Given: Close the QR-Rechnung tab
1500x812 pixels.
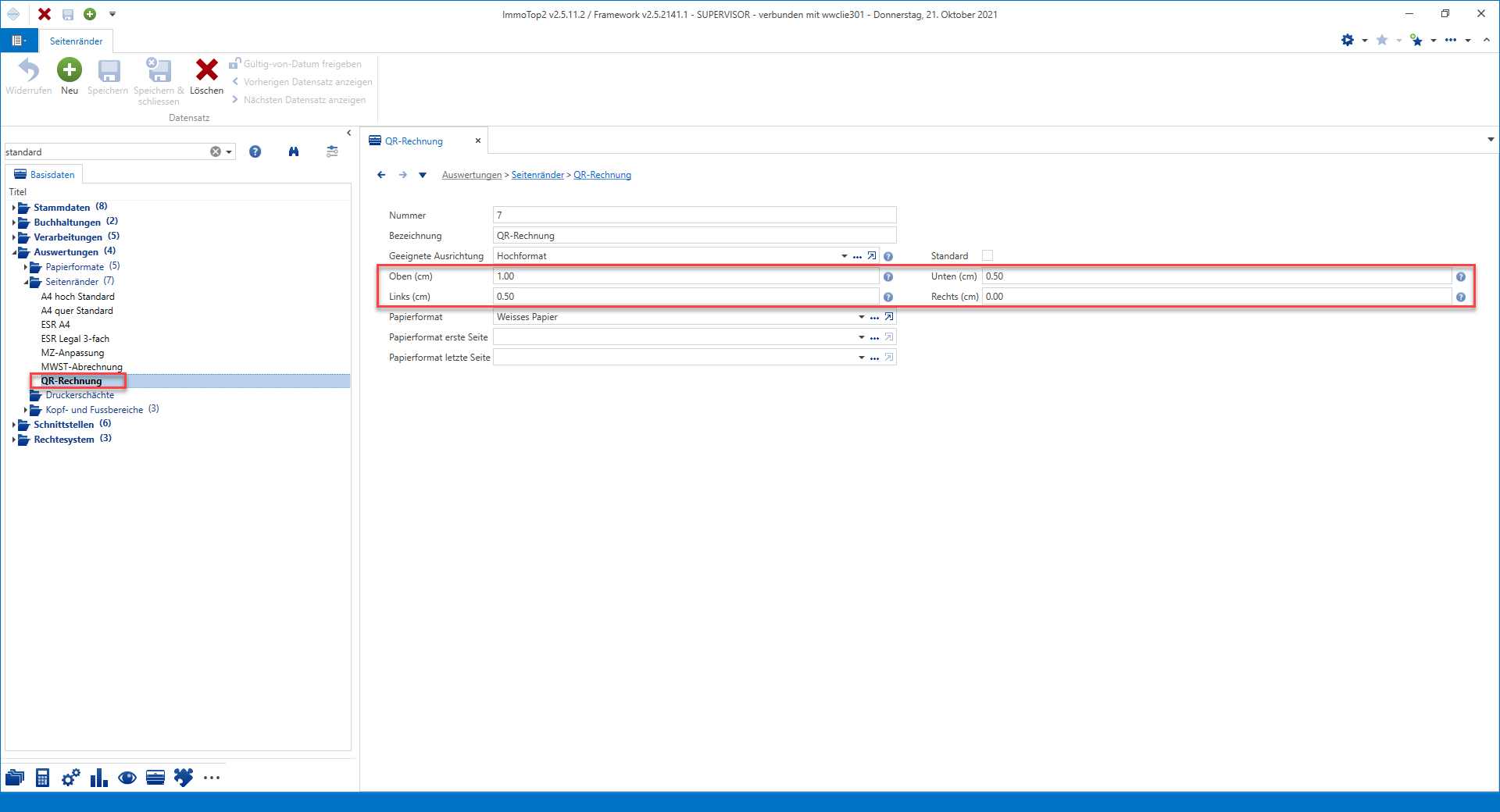Looking at the screenshot, I should click(478, 141).
